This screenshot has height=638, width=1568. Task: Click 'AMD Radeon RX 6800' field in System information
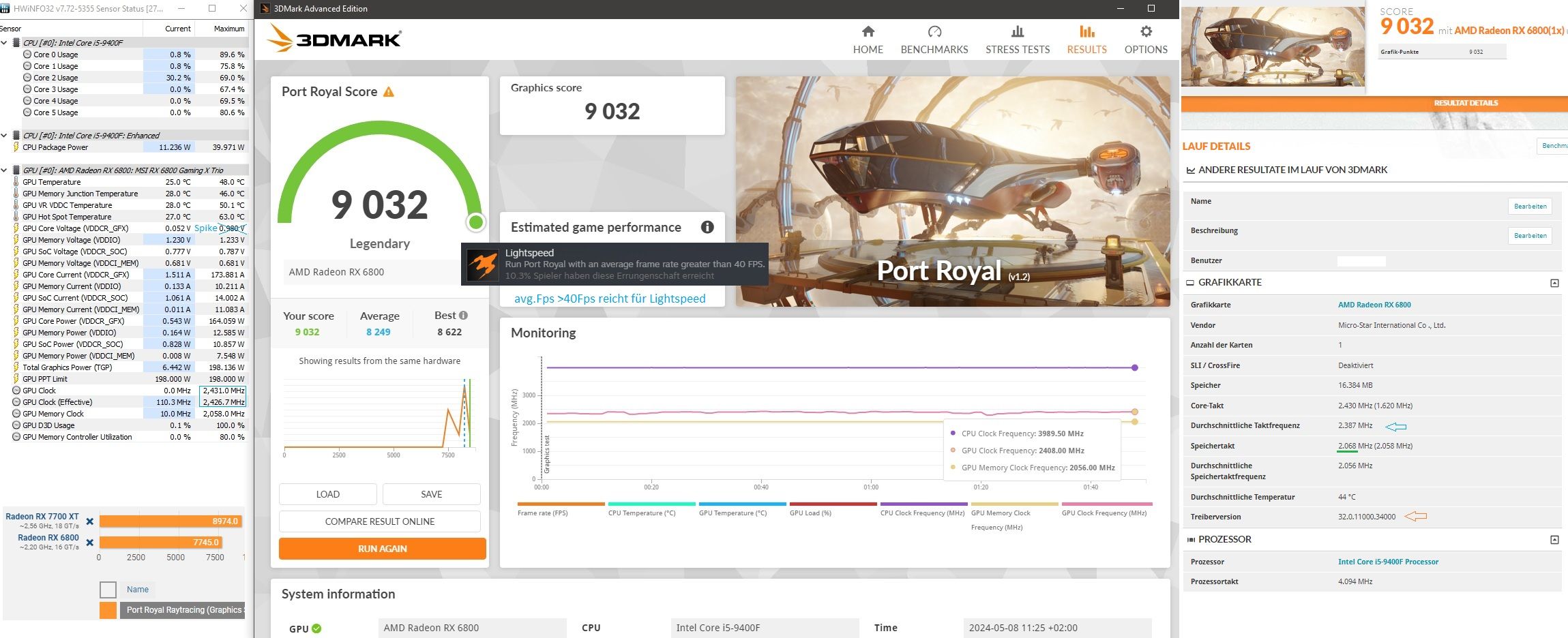472,628
